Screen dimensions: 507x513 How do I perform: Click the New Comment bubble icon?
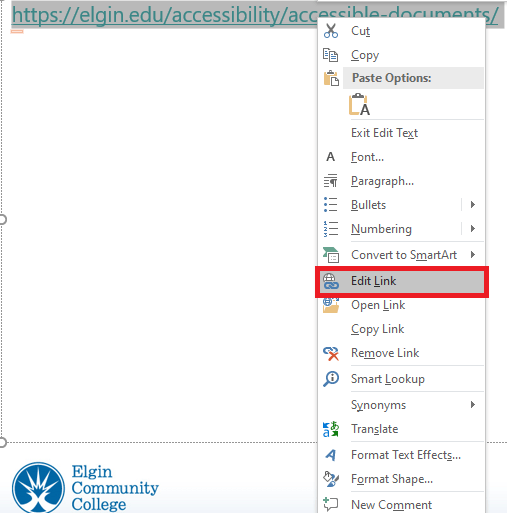331,504
